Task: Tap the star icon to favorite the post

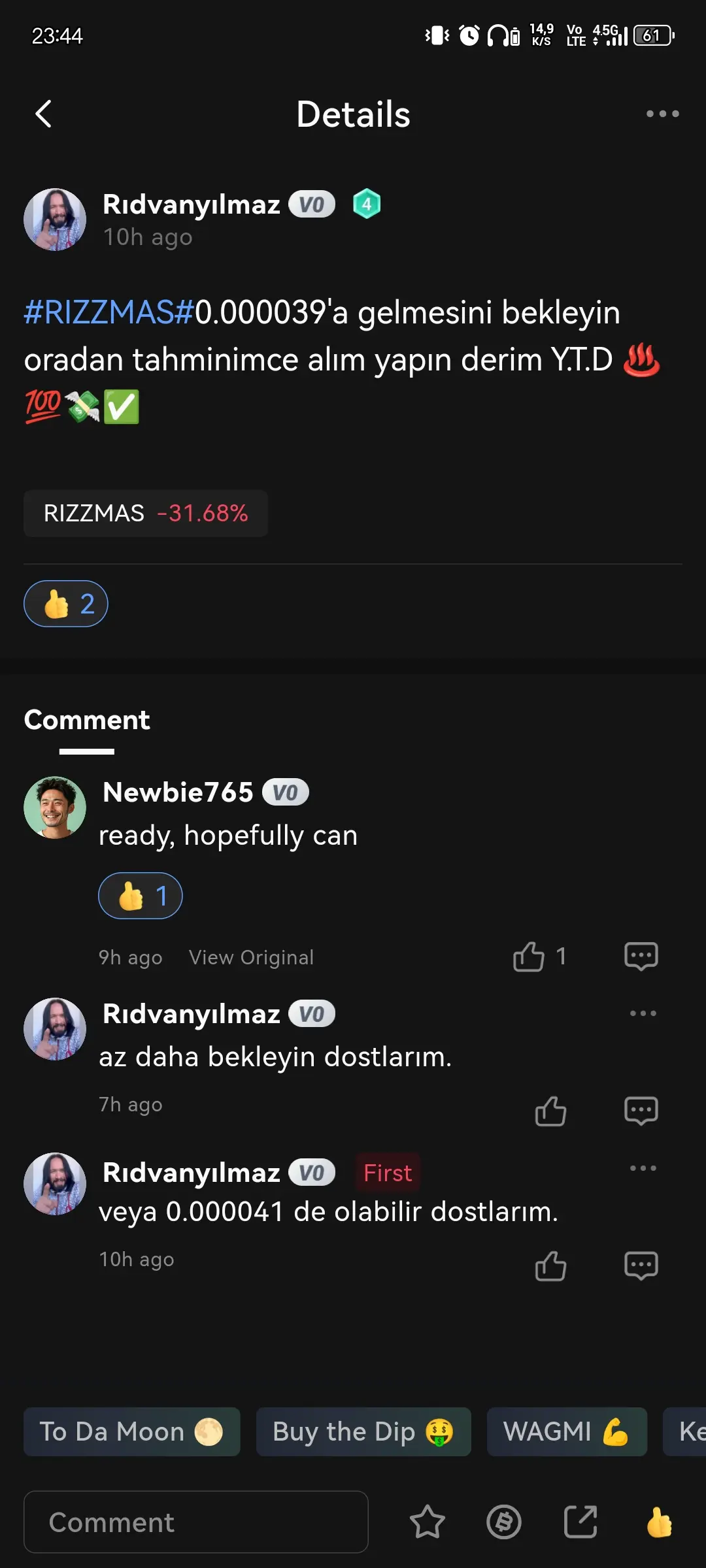Action: coord(427,1522)
